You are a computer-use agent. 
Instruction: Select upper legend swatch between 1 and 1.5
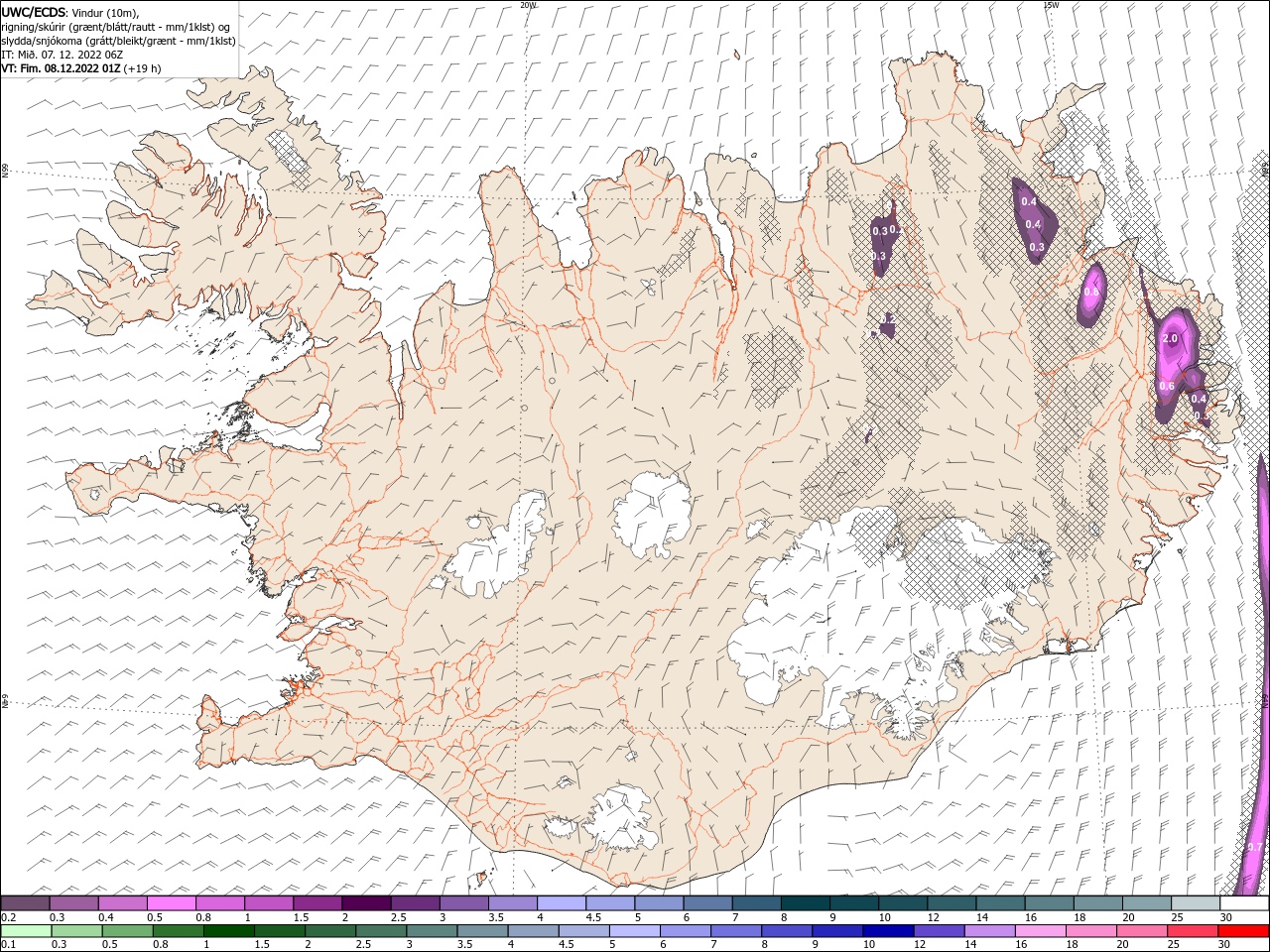pos(268,903)
